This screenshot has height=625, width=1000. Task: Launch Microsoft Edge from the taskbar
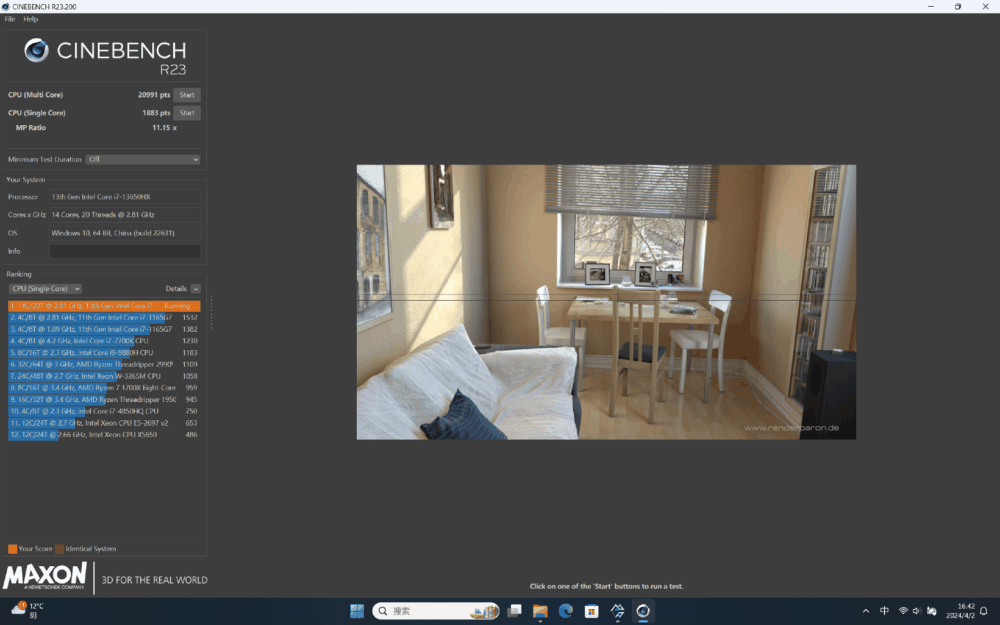point(566,610)
